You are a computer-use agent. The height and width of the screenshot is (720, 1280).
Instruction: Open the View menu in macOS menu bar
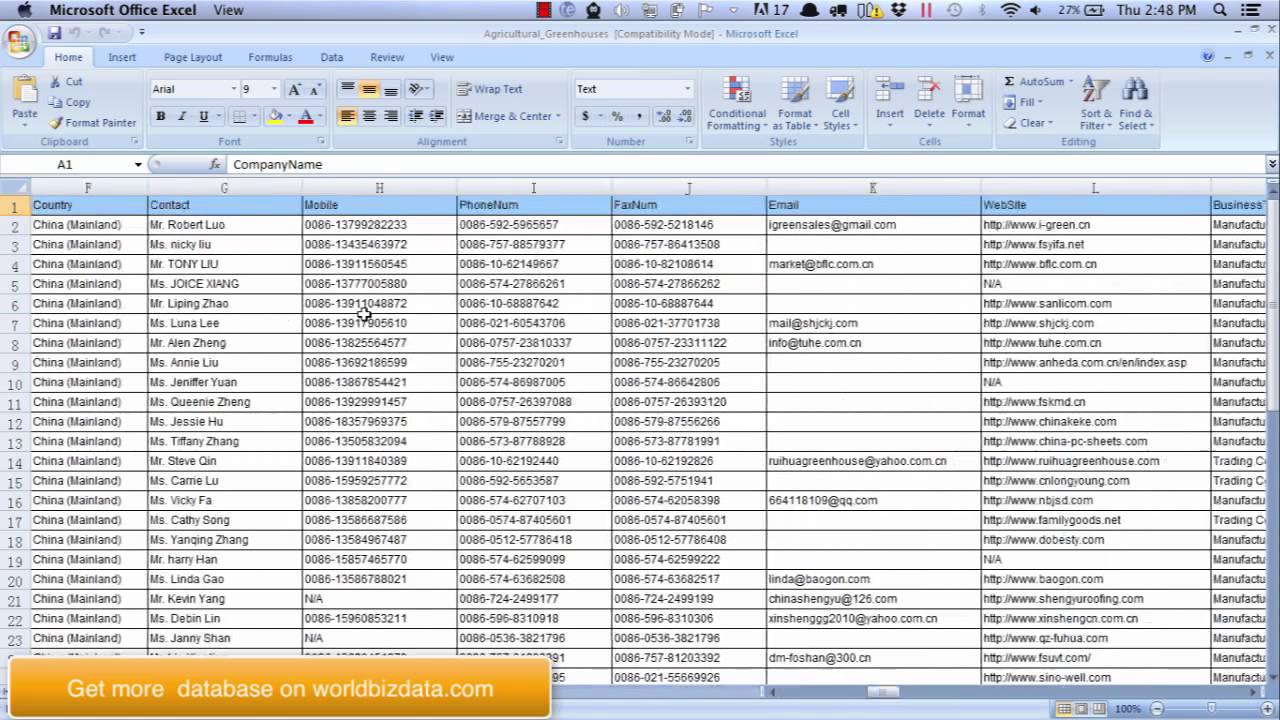tap(228, 10)
